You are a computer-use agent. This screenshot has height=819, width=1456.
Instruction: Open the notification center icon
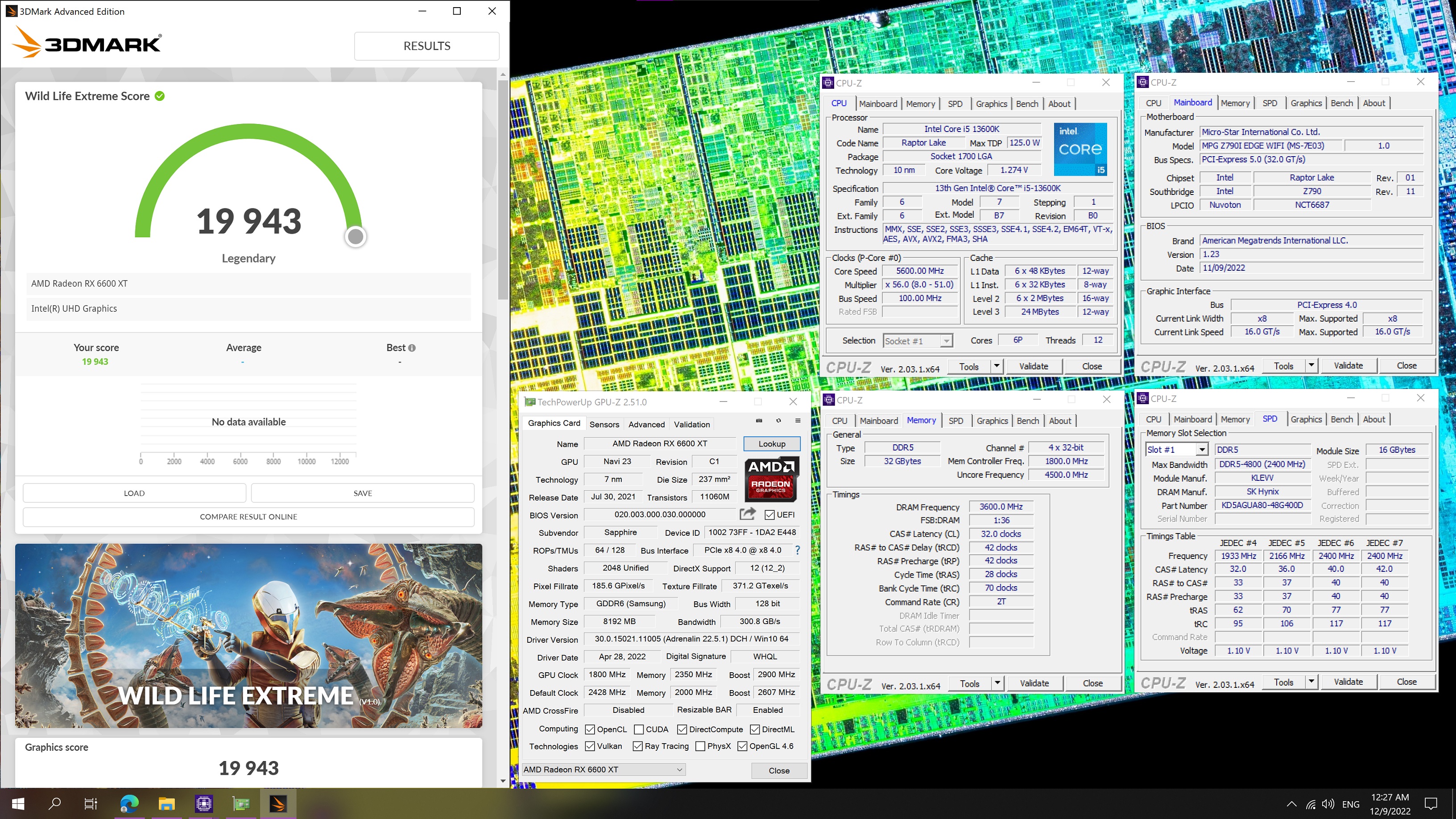tap(1431, 804)
